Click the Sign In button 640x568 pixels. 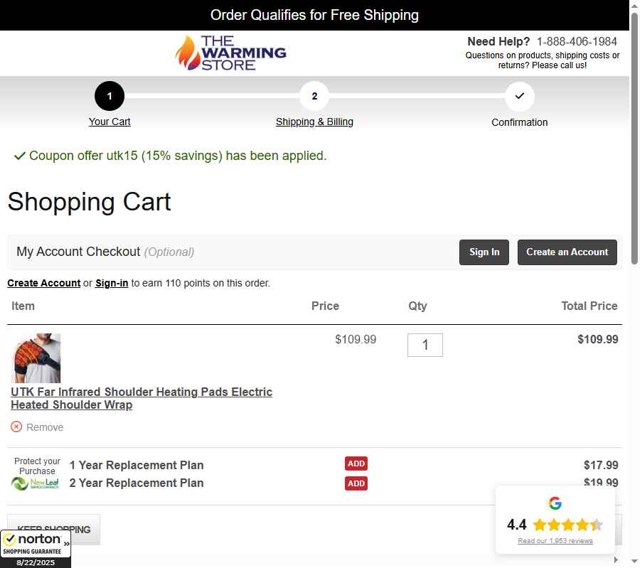484,252
